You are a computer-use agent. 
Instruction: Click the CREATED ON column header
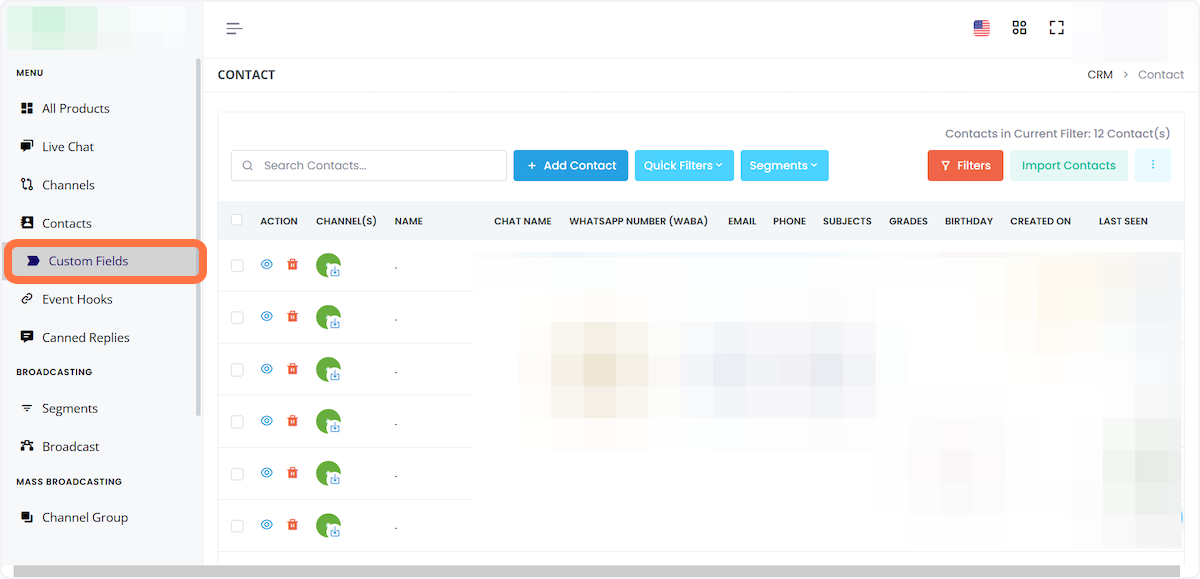tap(1040, 221)
